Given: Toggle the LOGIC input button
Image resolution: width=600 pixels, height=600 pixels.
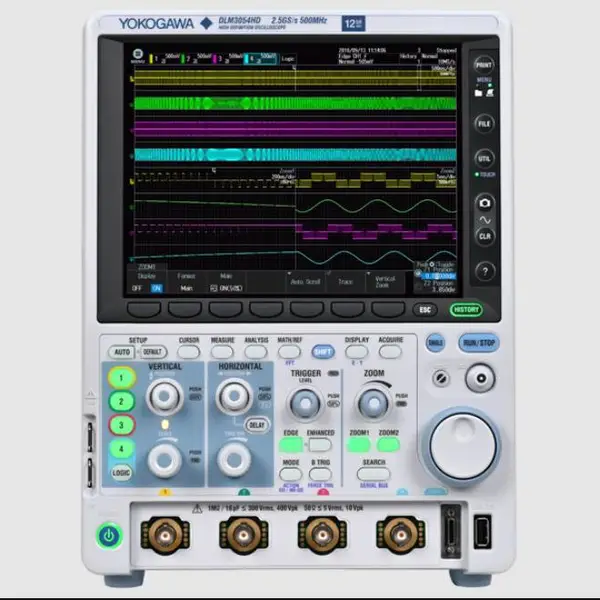Looking at the screenshot, I should [121, 473].
